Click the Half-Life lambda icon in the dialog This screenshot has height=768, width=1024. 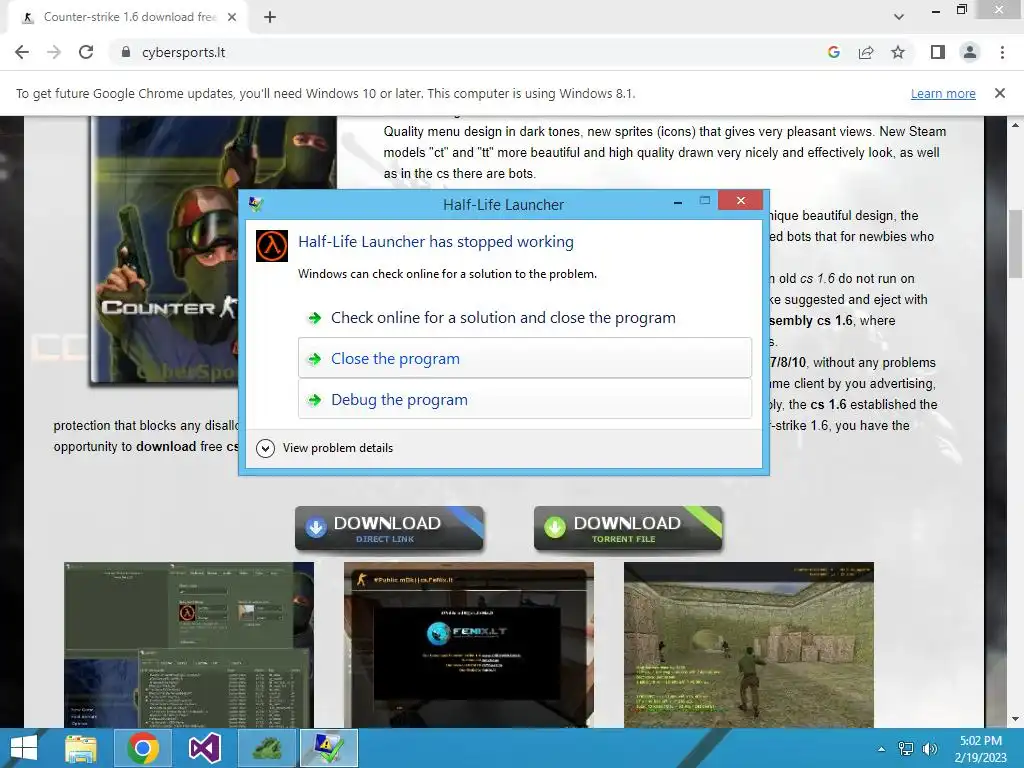pyautogui.click(x=272, y=246)
